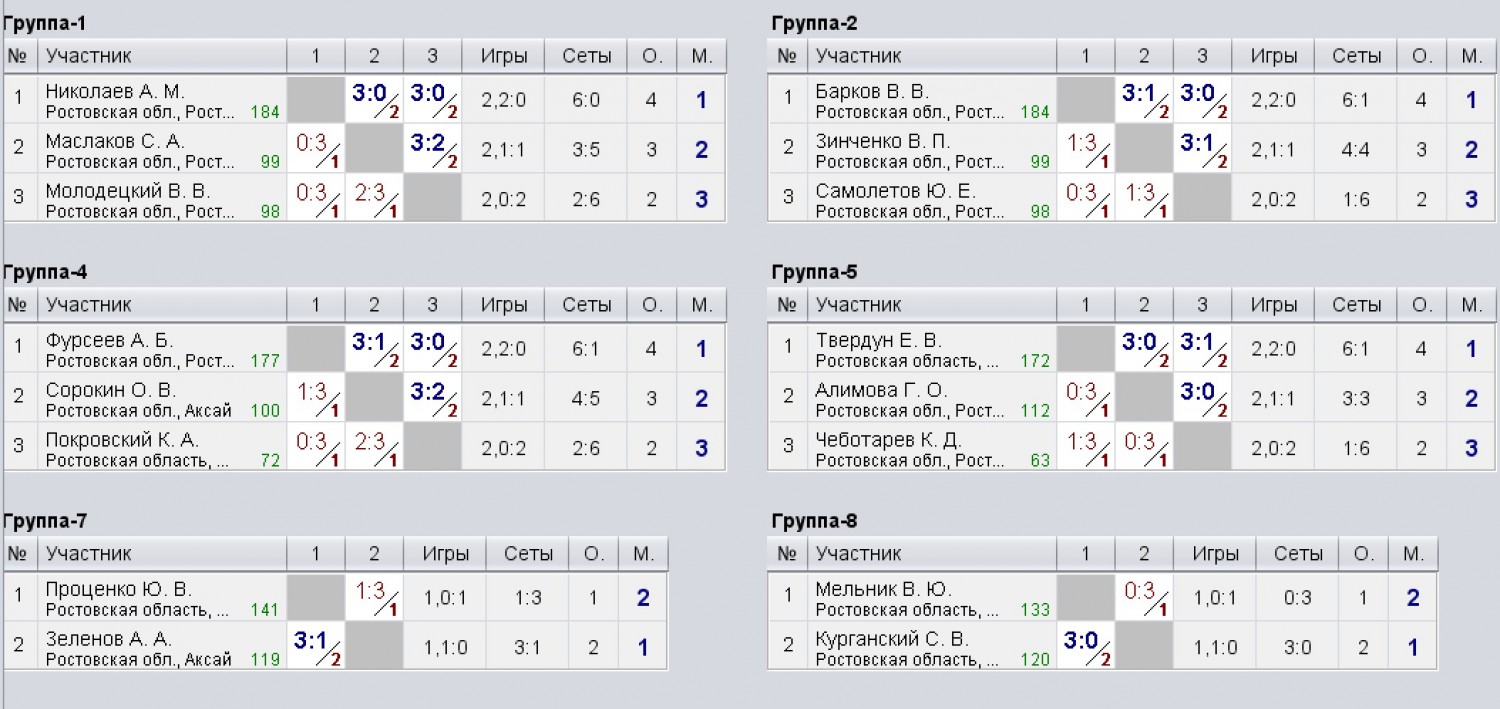Click Мельник В. Ю. 0:3 match score

coord(1144,598)
